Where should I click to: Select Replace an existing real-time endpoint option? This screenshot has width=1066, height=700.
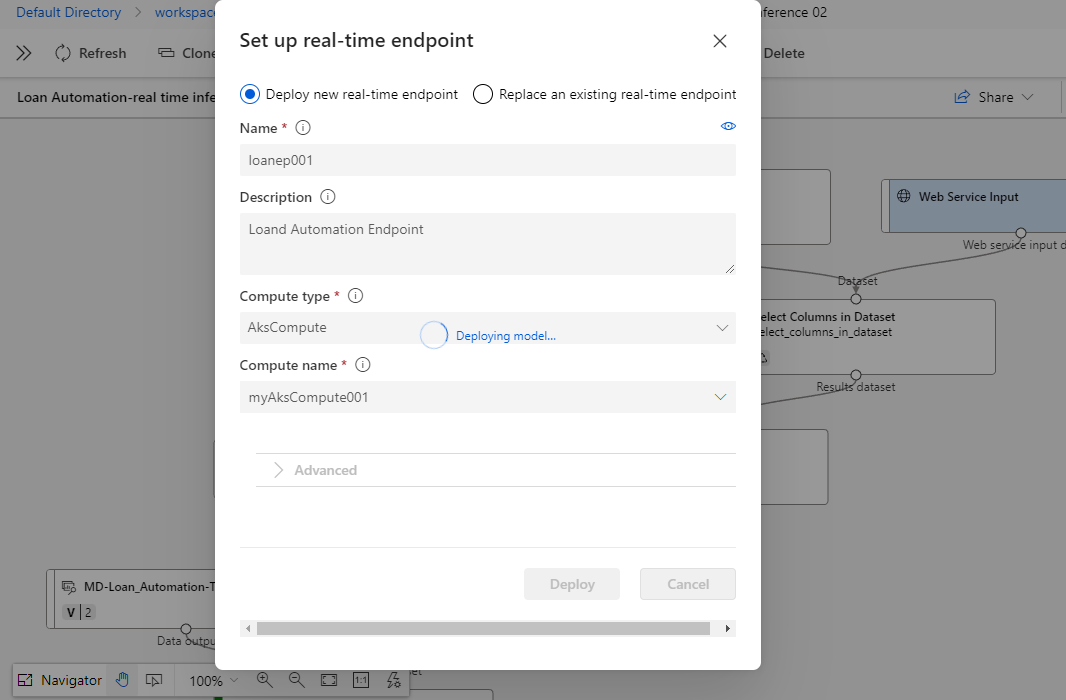pyautogui.click(x=482, y=93)
